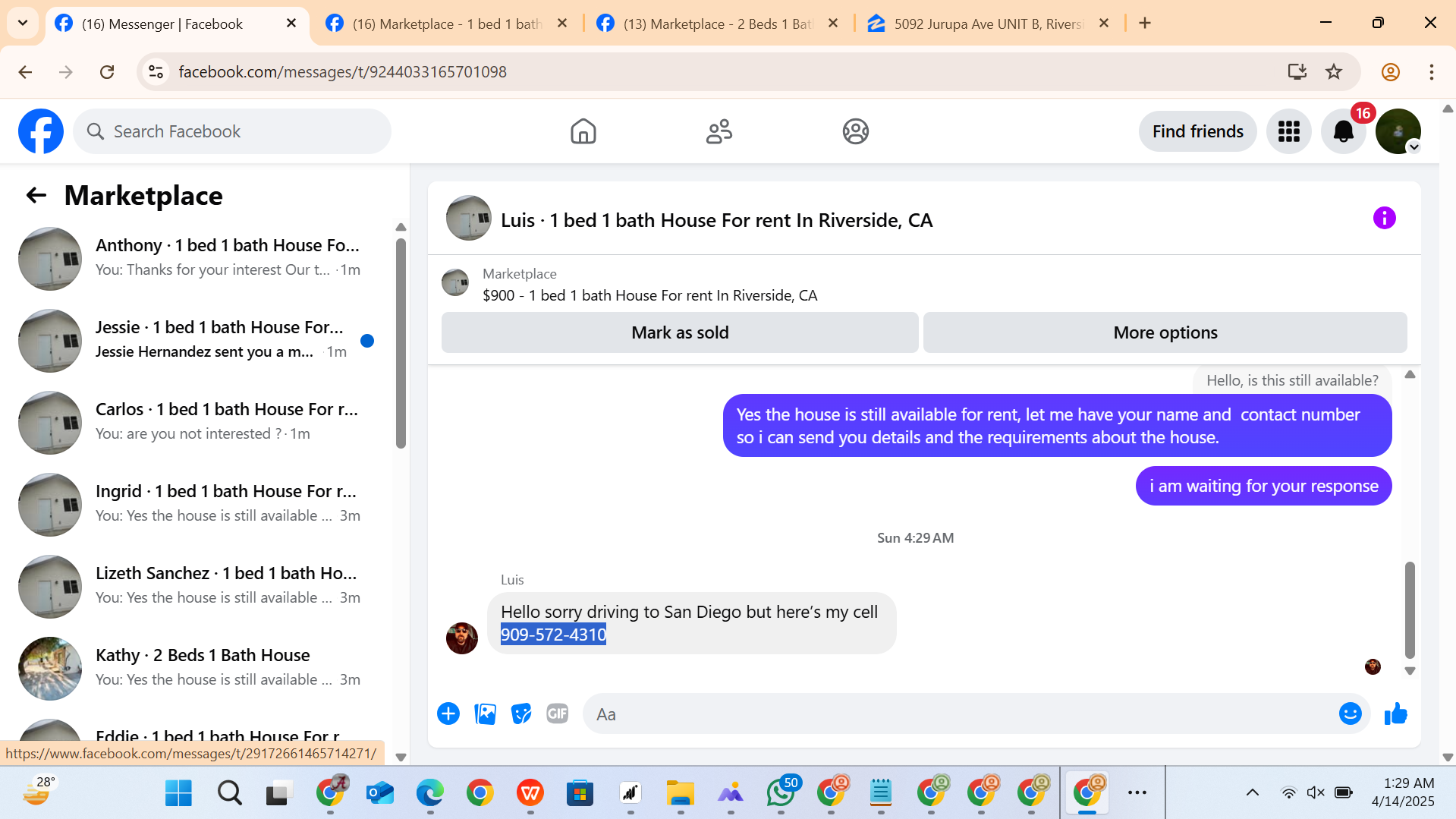Install app icon in address bar
Image resolution: width=1456 pixels, height=819 pixels.
(1297, 71)
